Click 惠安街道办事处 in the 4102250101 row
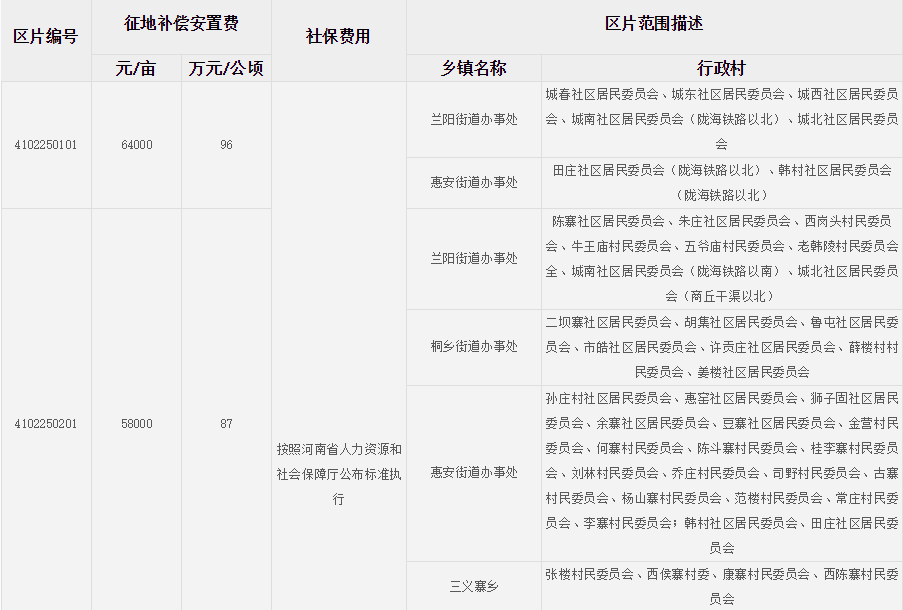 474,183
